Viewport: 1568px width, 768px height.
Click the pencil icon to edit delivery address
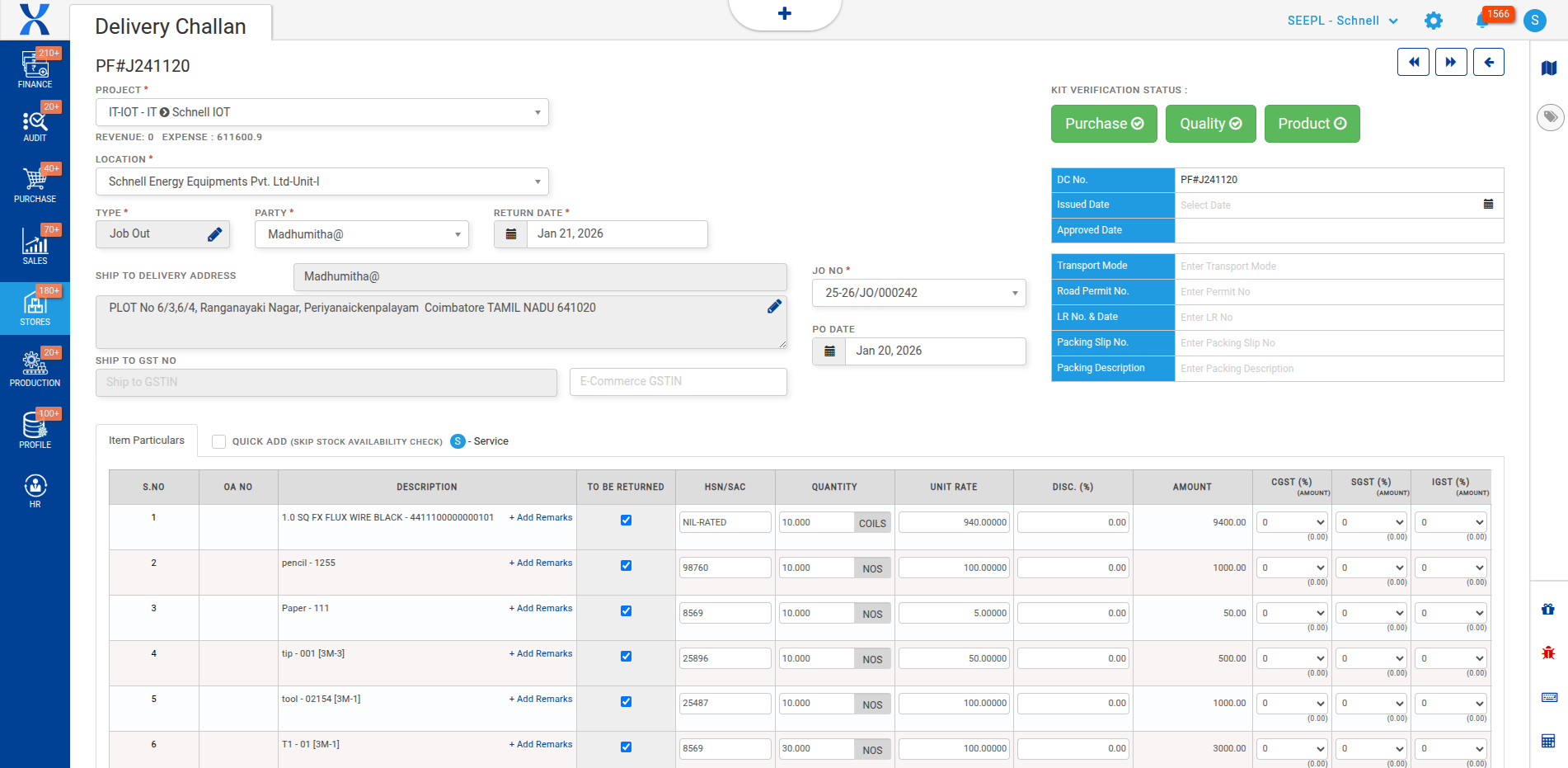pyautogui.click(x=774, y=307)
